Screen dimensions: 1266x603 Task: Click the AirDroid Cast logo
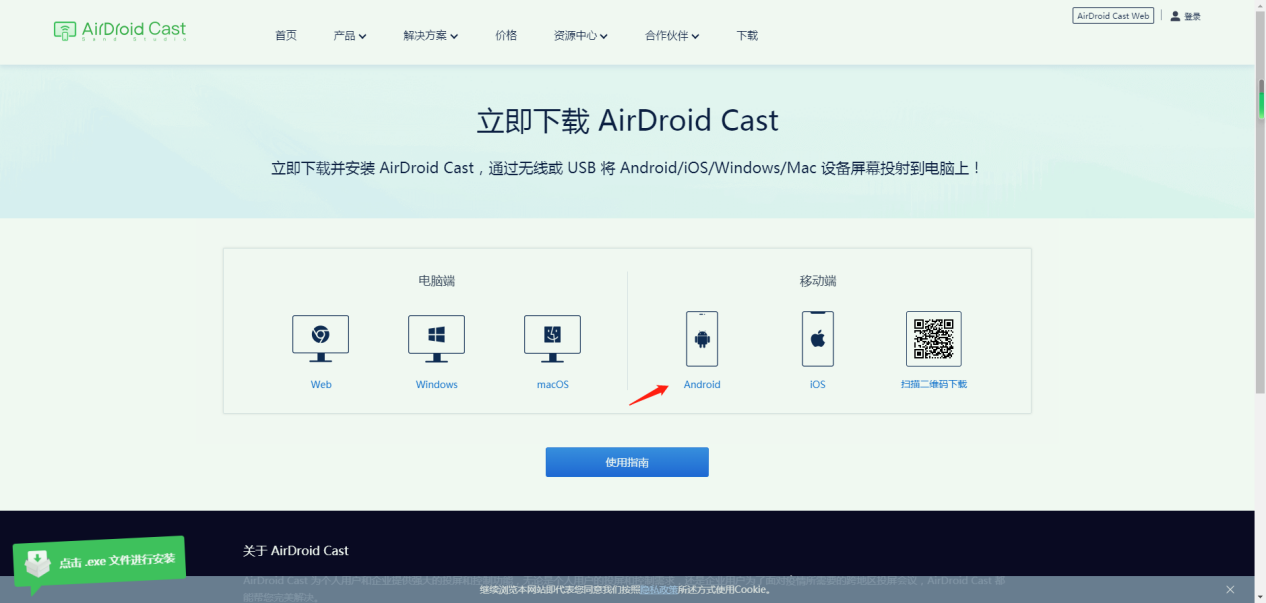click(120, 31)
